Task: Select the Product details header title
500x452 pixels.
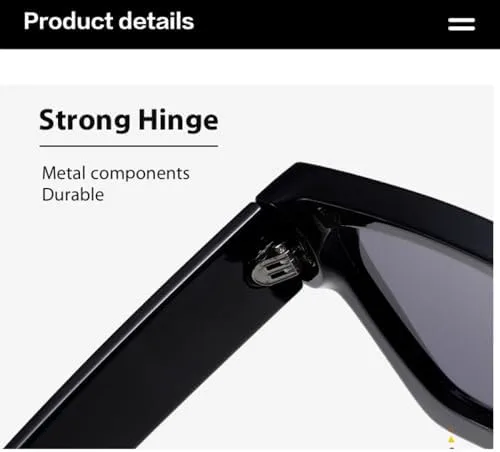Action: click(109, 21)
